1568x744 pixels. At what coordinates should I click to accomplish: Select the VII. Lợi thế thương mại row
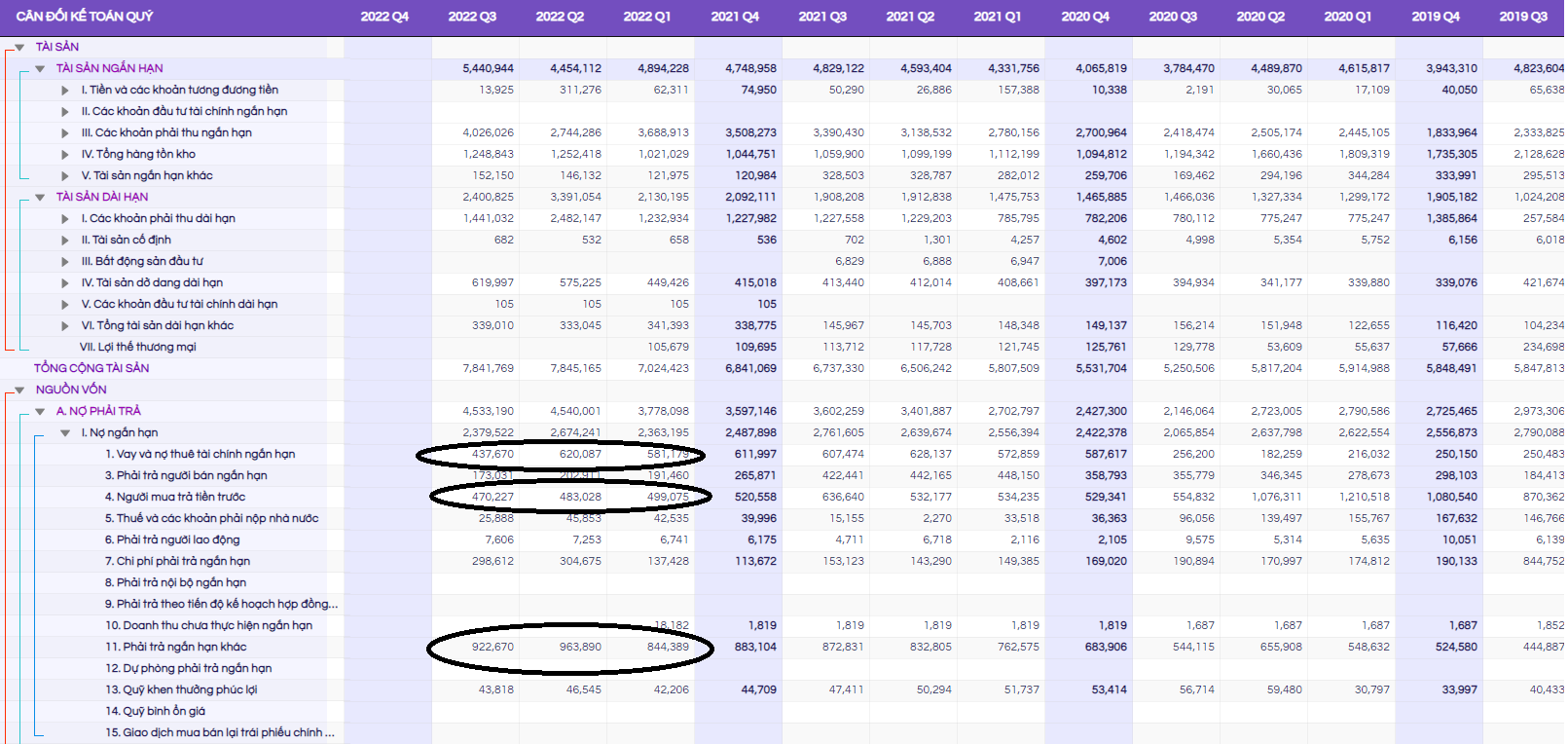pyautogui.click(x=138, y=347)
